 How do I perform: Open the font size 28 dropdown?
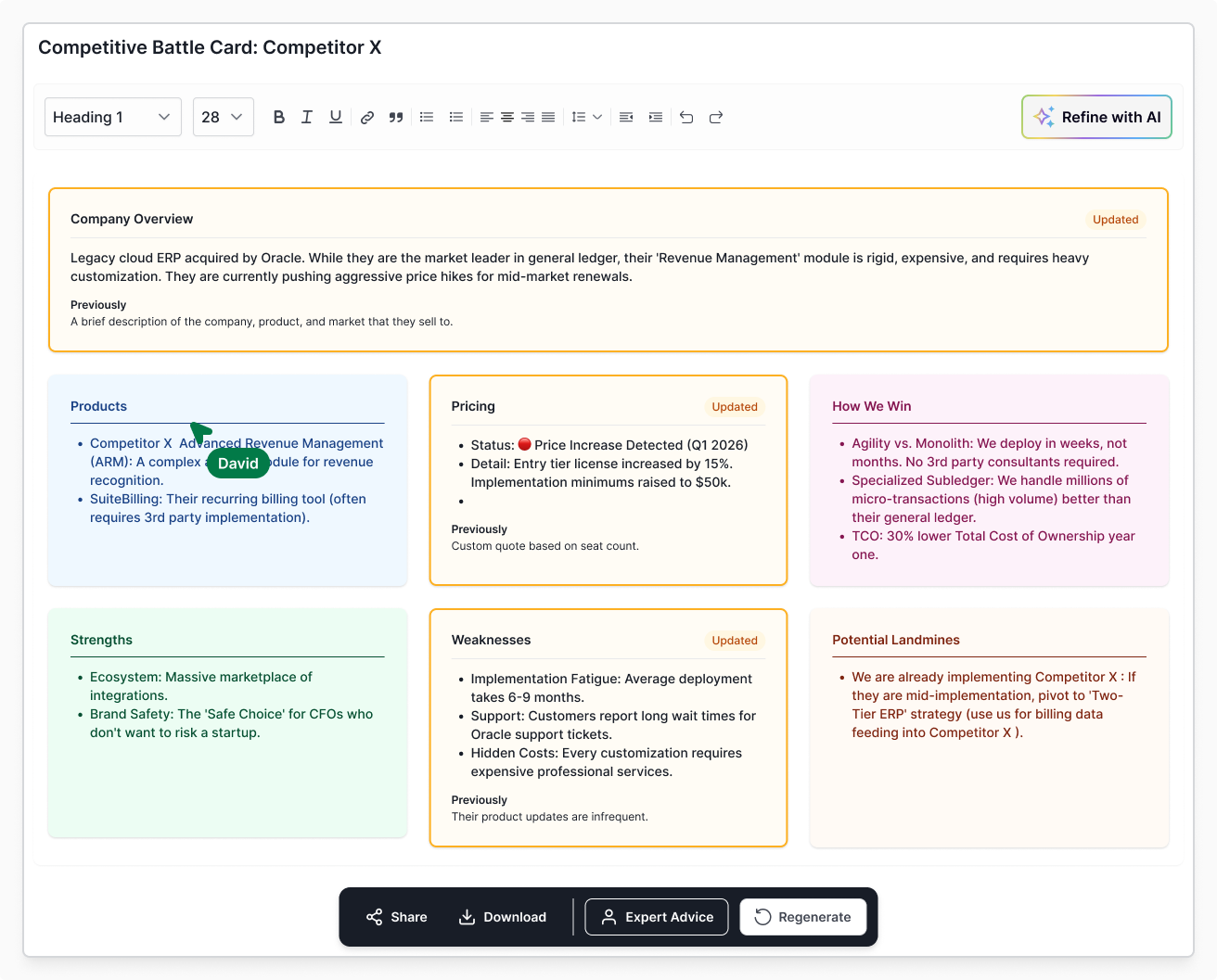[223, 117]
